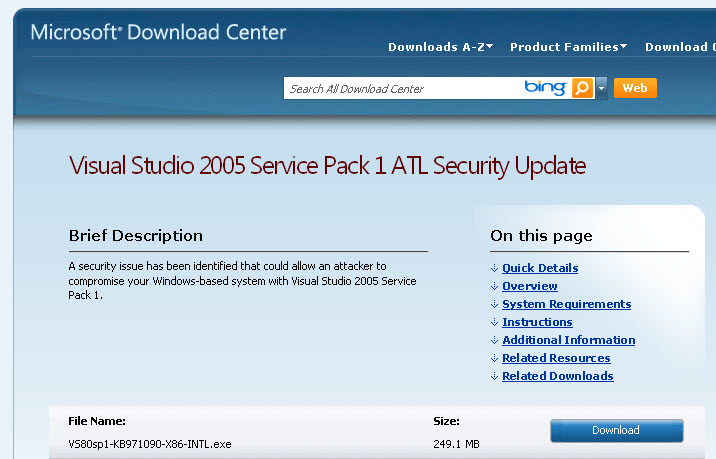Open the cut-off Download menu in header
716x459 pixels.
tap(680, 47)
